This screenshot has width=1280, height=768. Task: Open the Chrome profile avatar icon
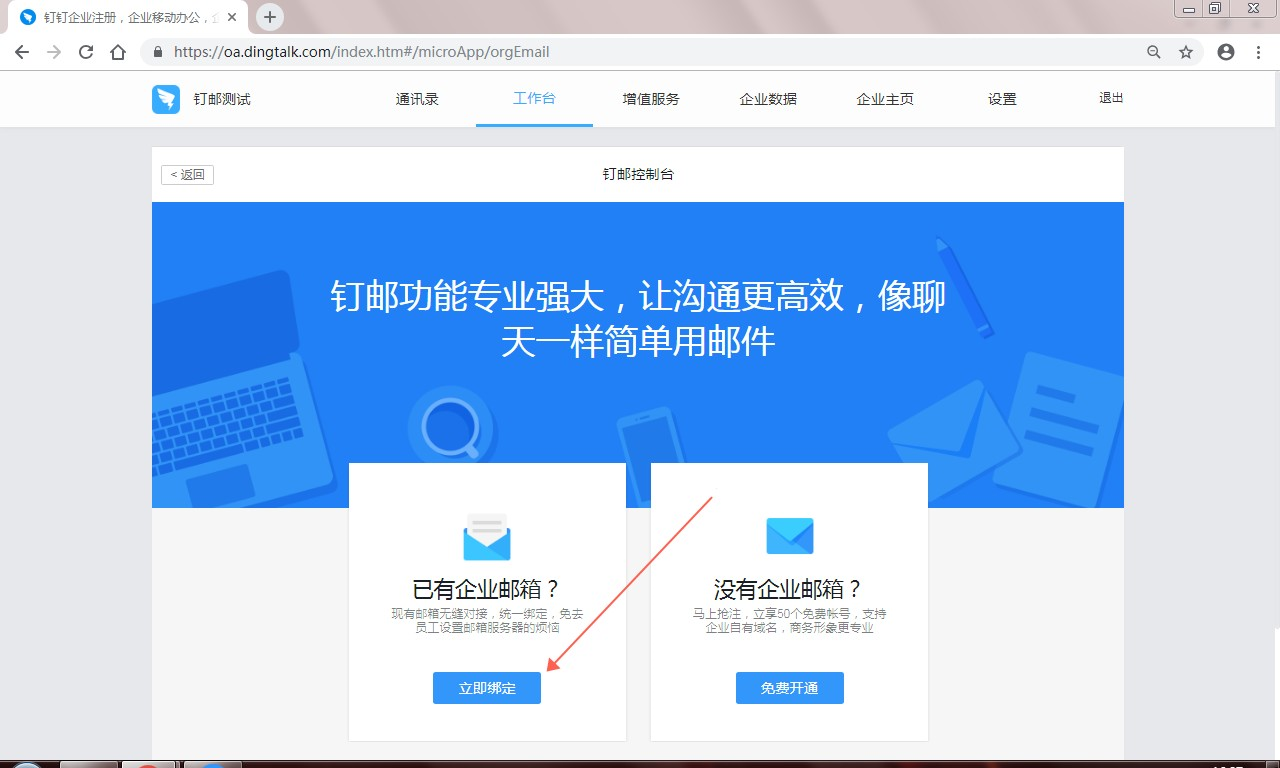coord(1226,52)
